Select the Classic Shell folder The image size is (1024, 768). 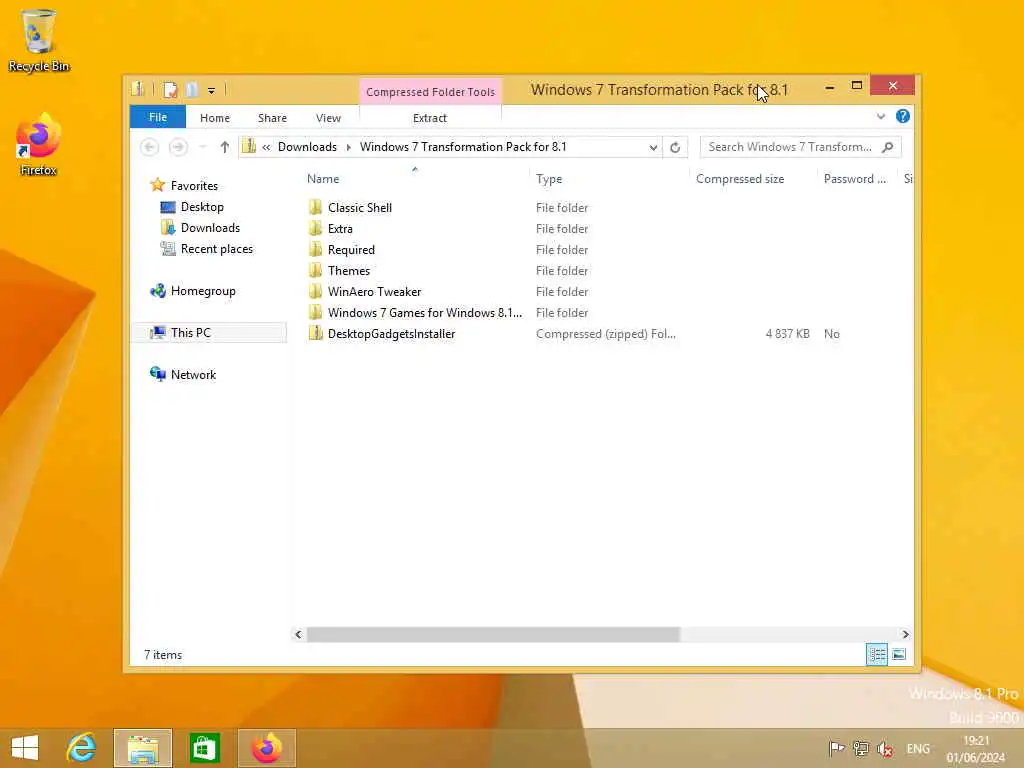(x=360, y=208)
